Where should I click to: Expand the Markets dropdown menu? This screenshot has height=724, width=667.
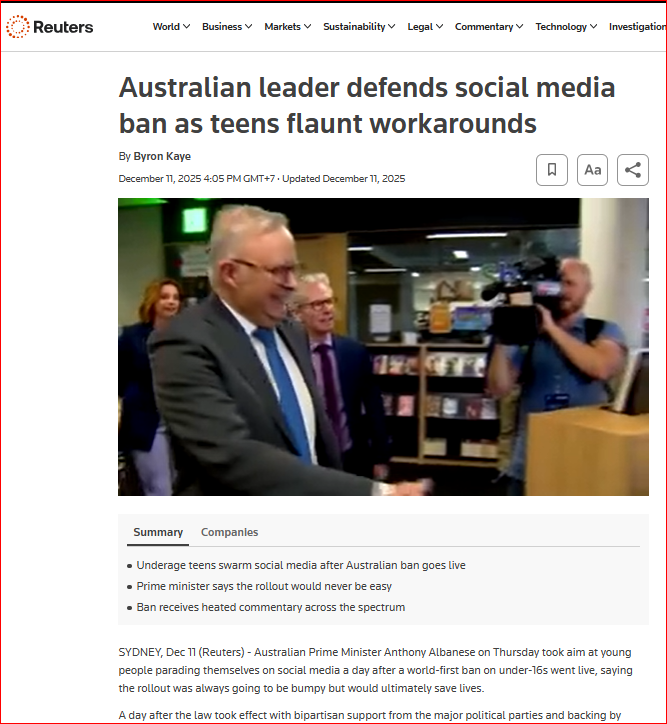pyautogui.click(x=288, y=27)
